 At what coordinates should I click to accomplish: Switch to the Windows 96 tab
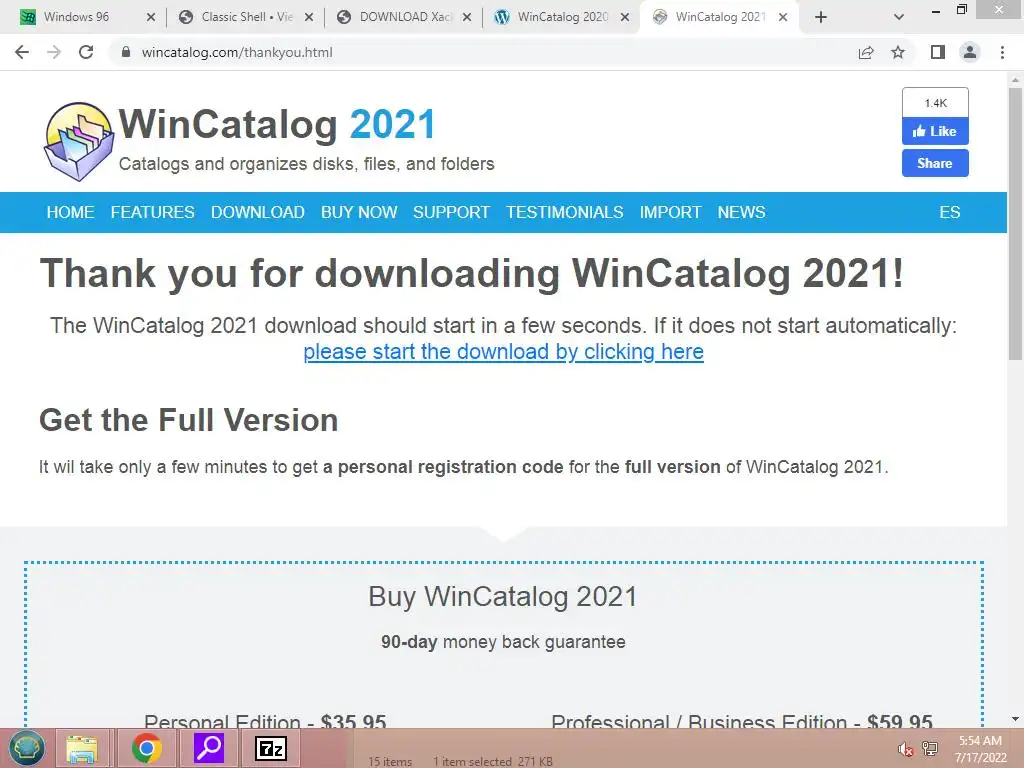(x=76, y=17)
